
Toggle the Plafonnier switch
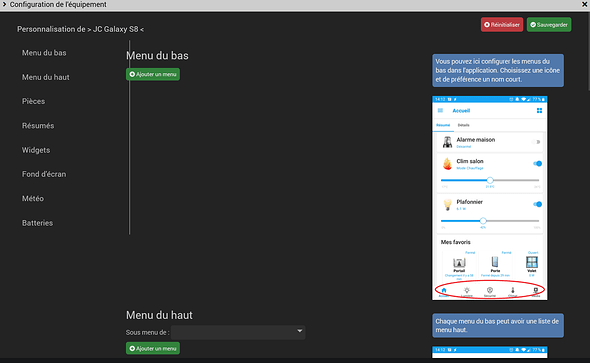pyautogui.click(x=537, y=204)
